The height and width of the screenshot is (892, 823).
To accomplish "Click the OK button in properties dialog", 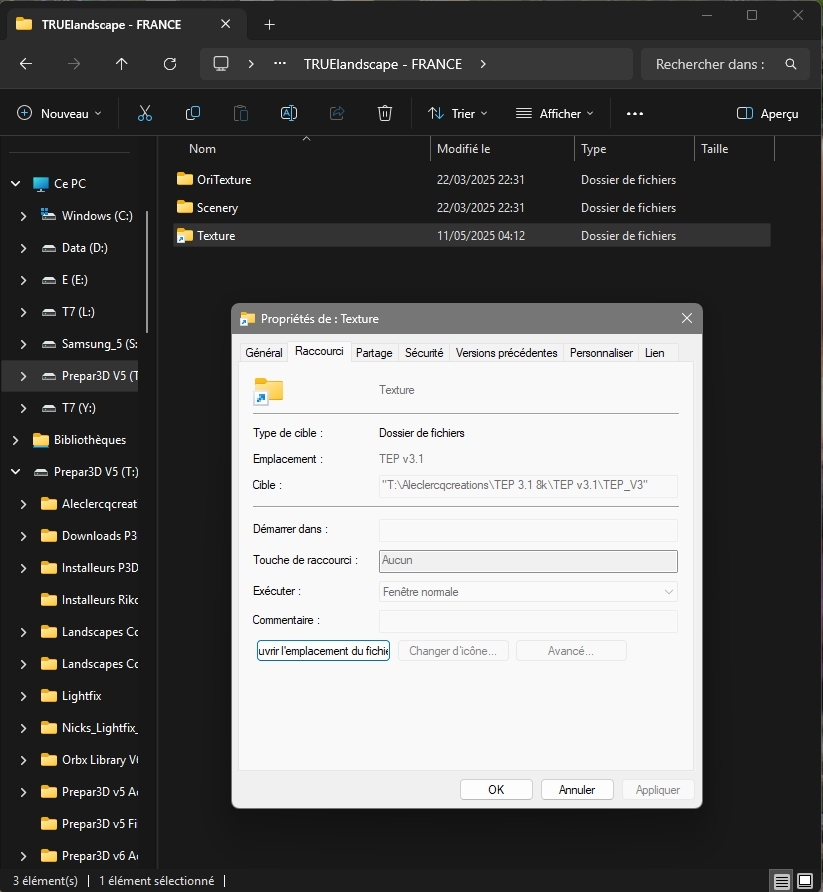I will click(496, 790).
